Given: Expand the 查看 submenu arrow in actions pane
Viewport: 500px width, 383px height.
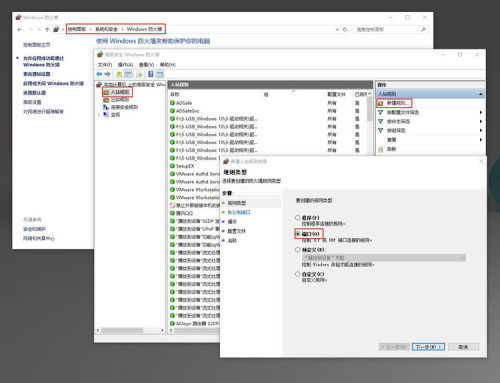Looking at the screenshot, I should point(481,140).
